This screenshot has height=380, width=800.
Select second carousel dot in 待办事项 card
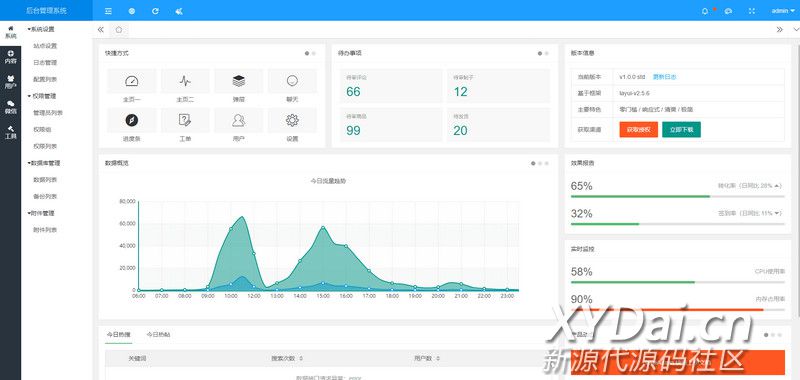coord(547,53)
